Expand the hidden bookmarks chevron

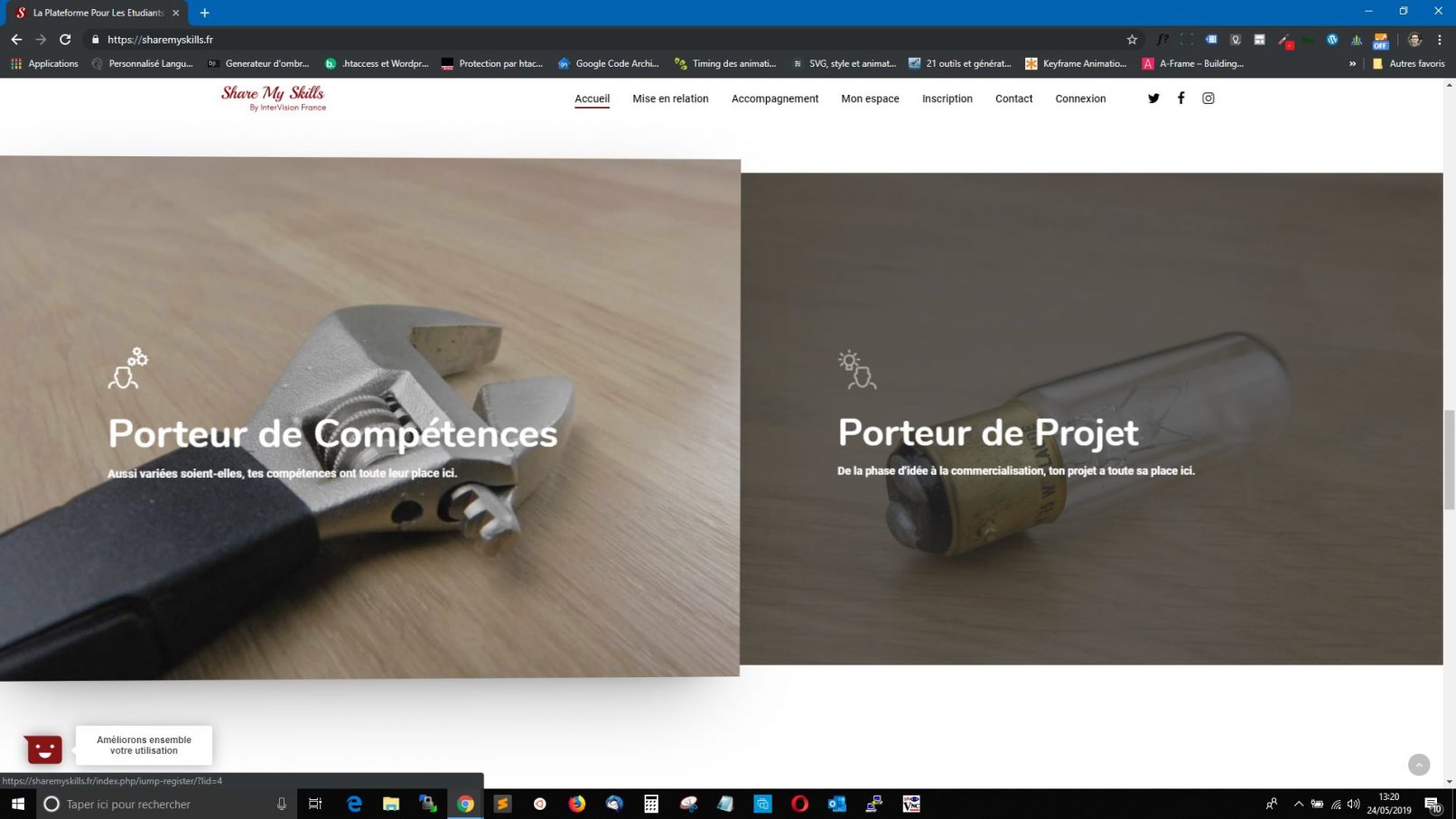(1352, 64)
